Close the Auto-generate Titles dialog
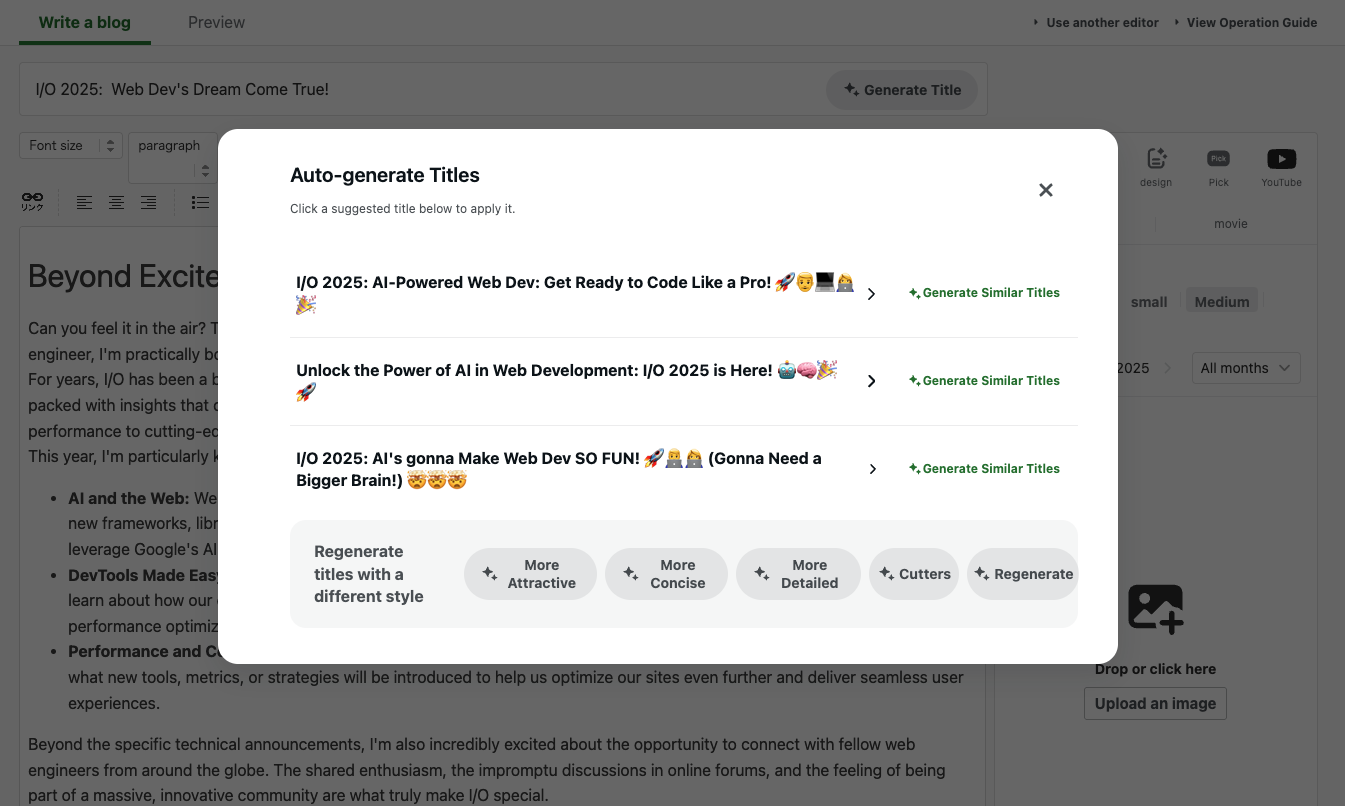Image resolution: width=1345 pixels, height=806 pixels. [1046, 190]
